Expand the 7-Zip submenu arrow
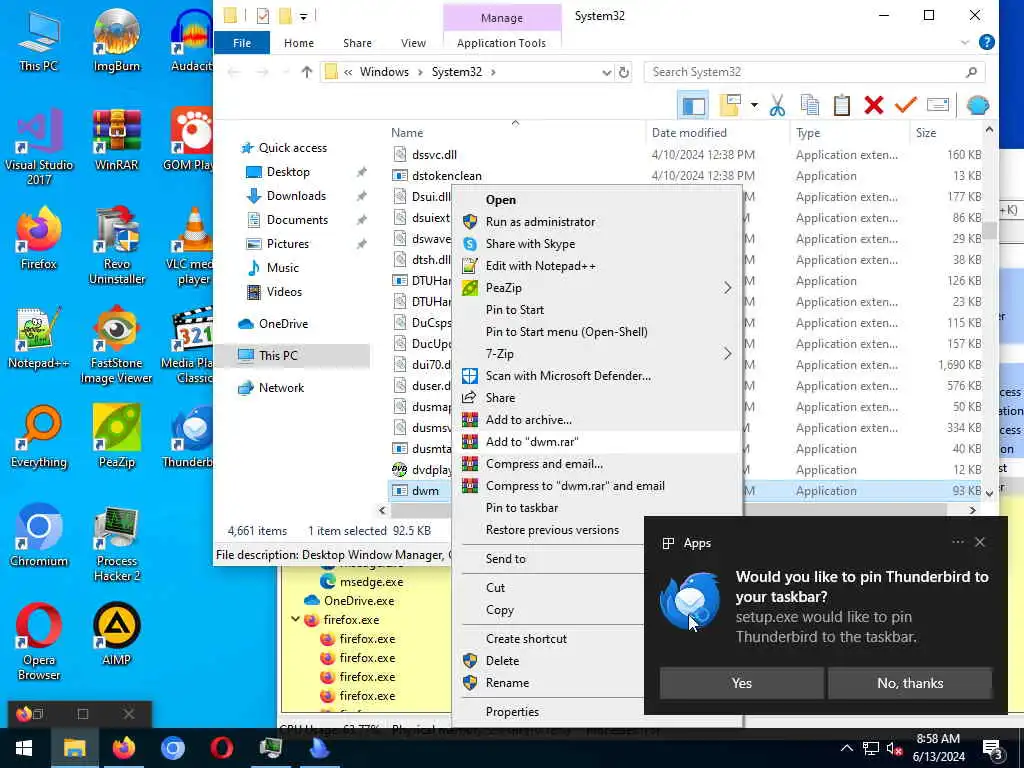The image size is (1024, 768). click(x=727, y=354)
